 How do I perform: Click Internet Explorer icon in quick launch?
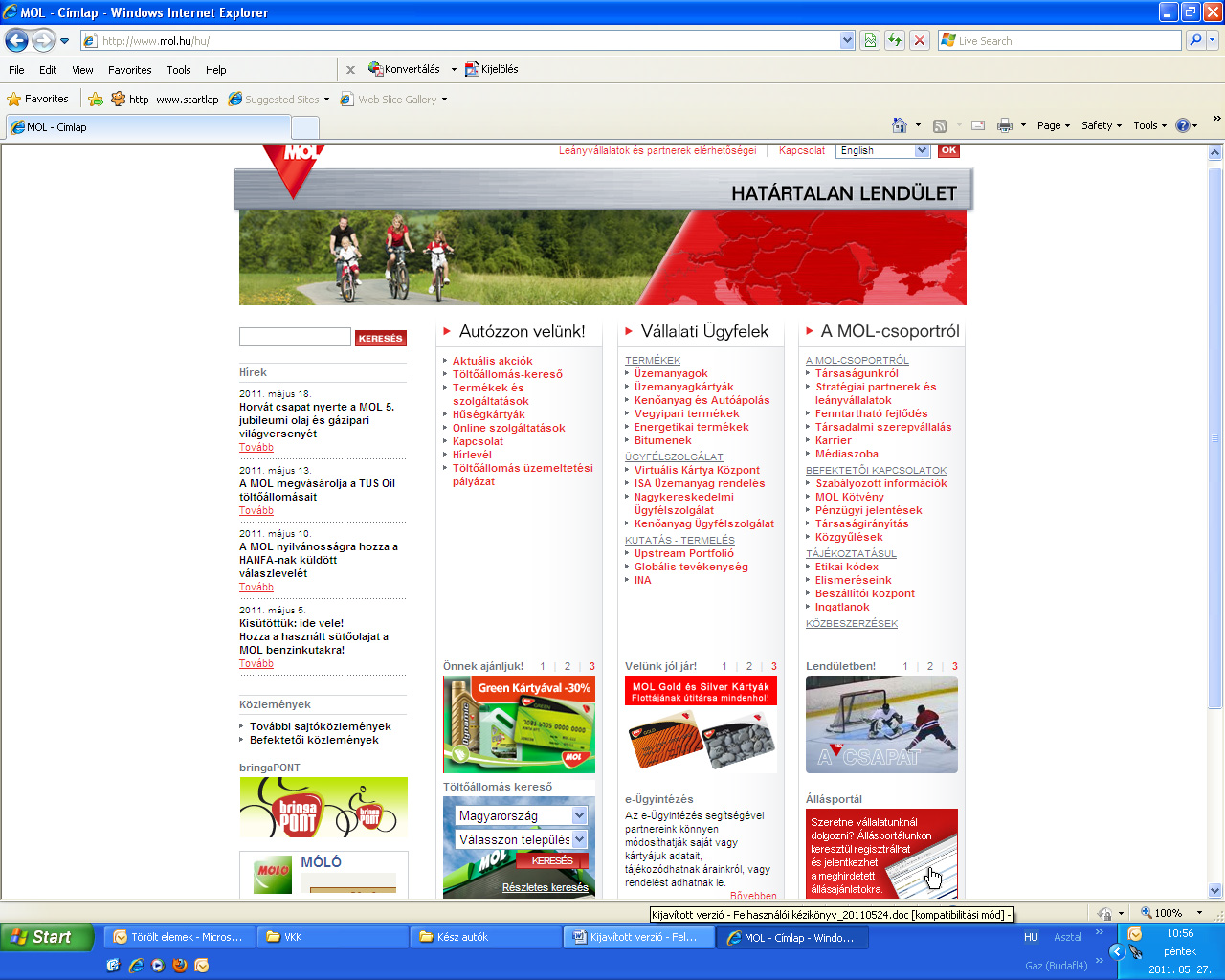click(135, 965)
